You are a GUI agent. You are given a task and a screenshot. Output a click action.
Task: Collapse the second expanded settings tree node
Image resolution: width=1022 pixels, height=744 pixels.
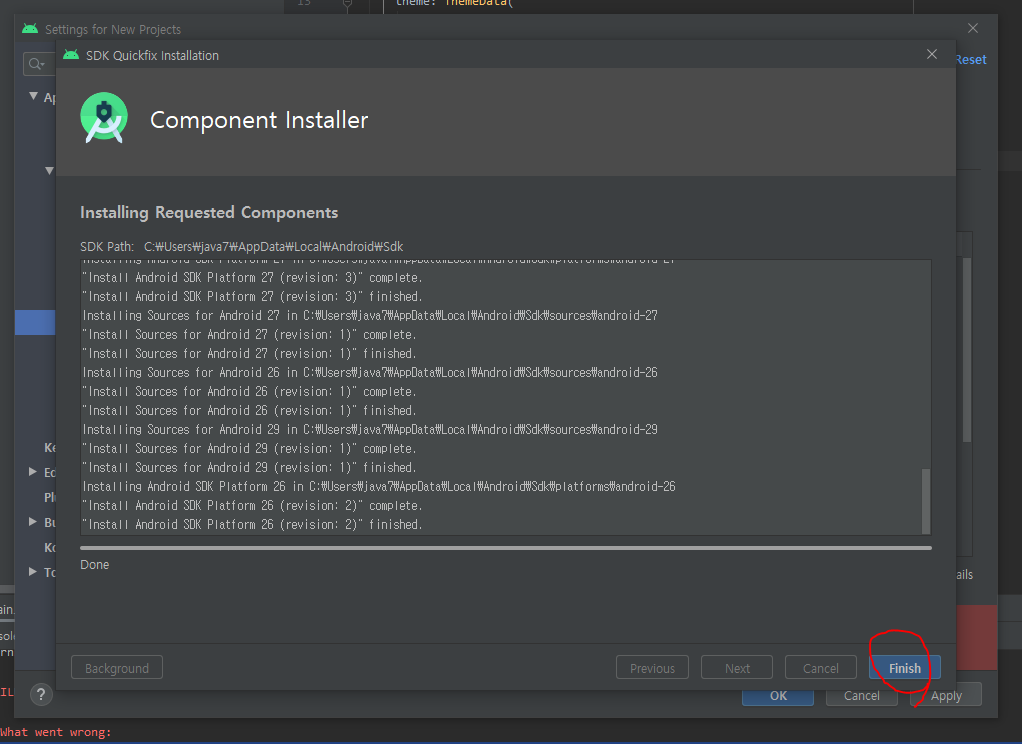(50, 170)
